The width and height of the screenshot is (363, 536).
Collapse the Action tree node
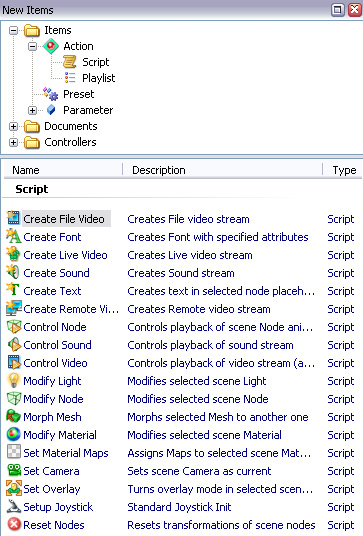(32, 46)
